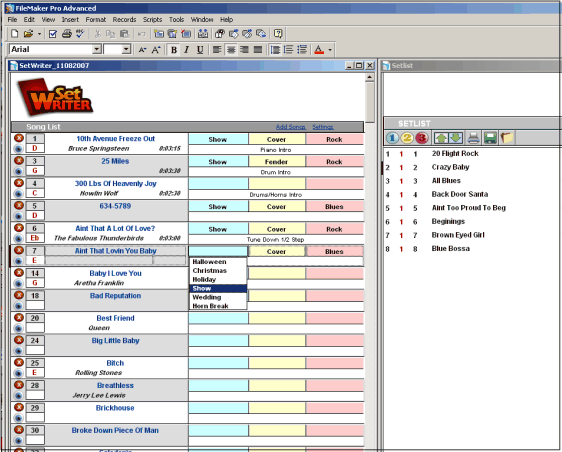This screenshot has width=562, height=452.
Task: Click the Setlist print icon
Action: 473,138
